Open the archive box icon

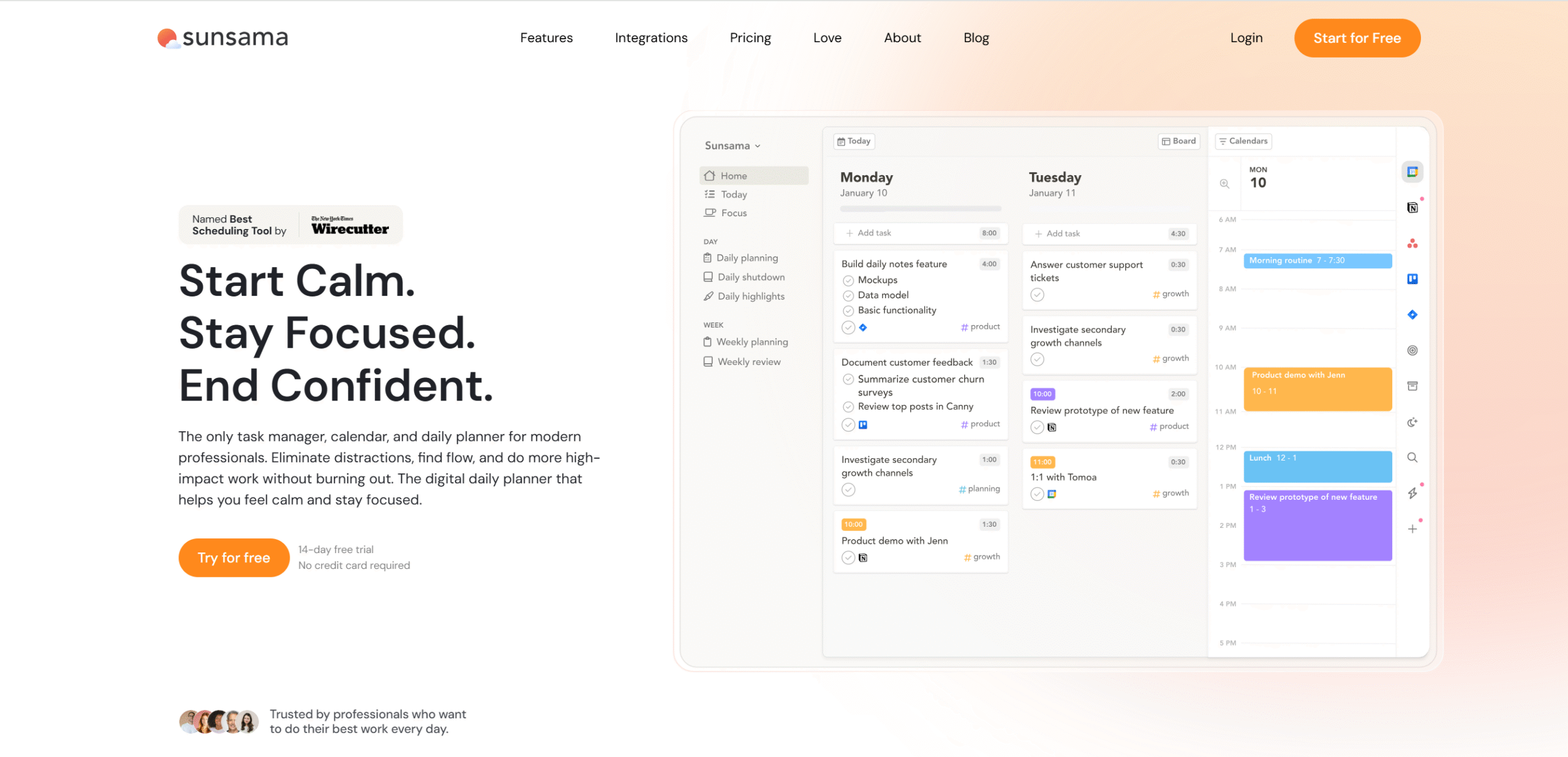[x=1412, y=386]
